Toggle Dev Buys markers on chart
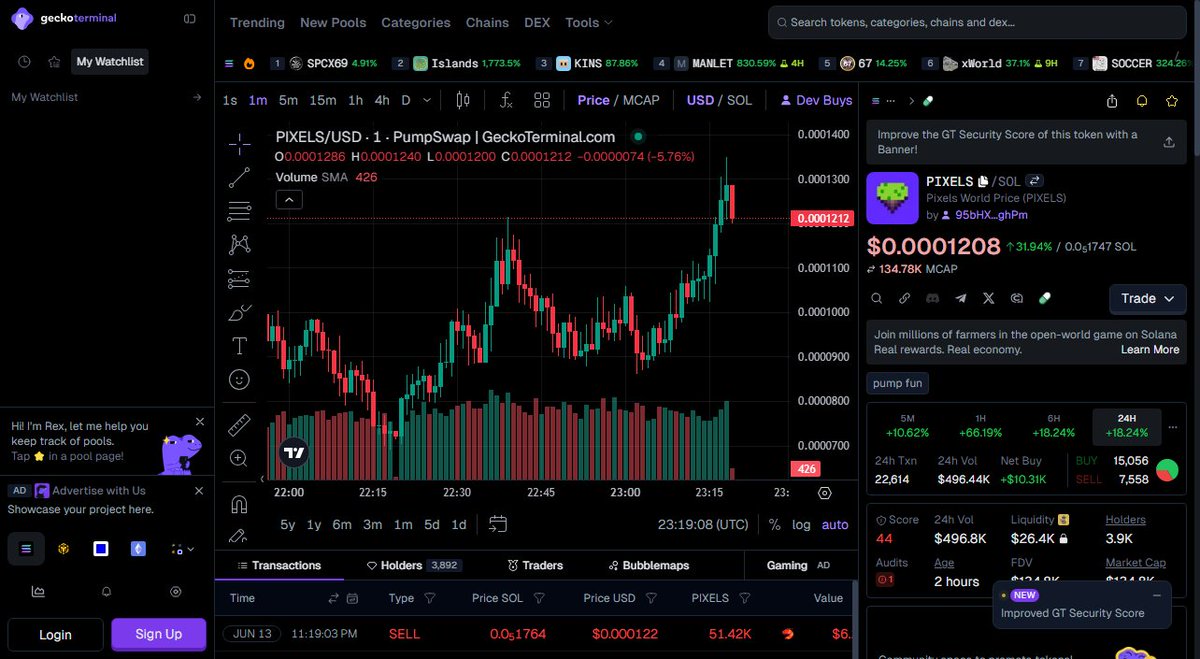 click(816, 100)
